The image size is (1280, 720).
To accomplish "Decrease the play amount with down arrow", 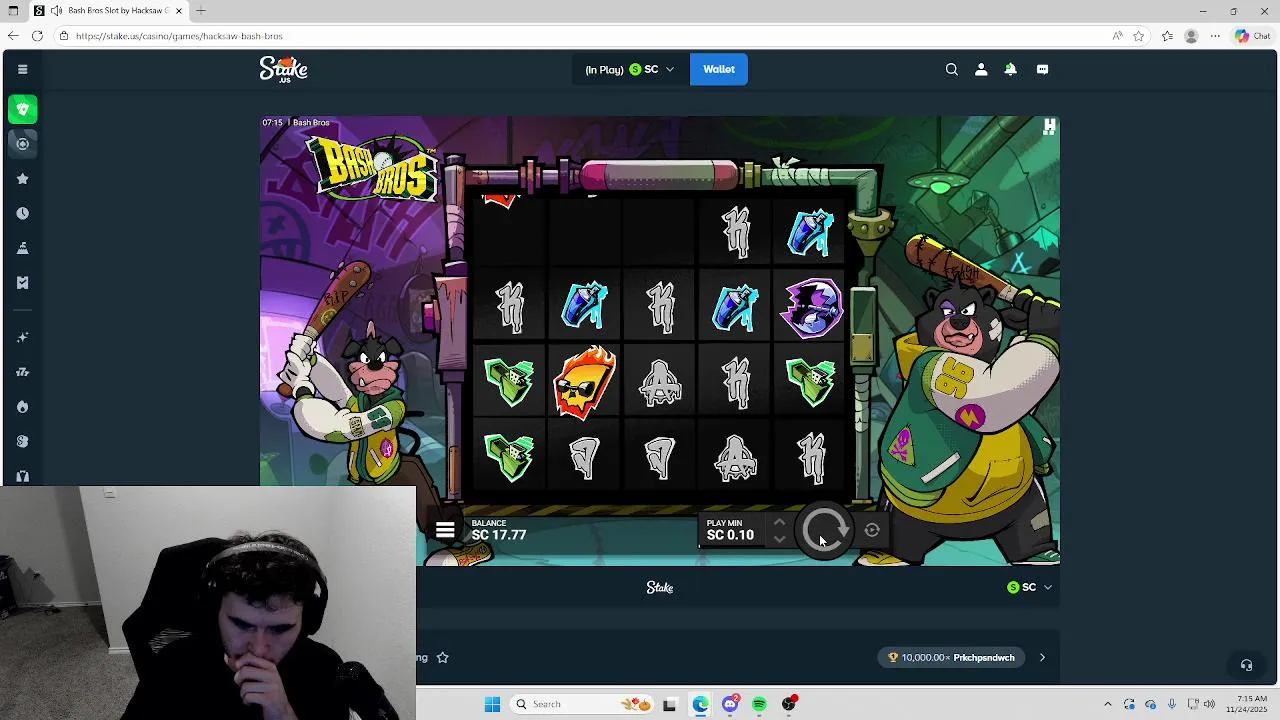I will (779, 539).
